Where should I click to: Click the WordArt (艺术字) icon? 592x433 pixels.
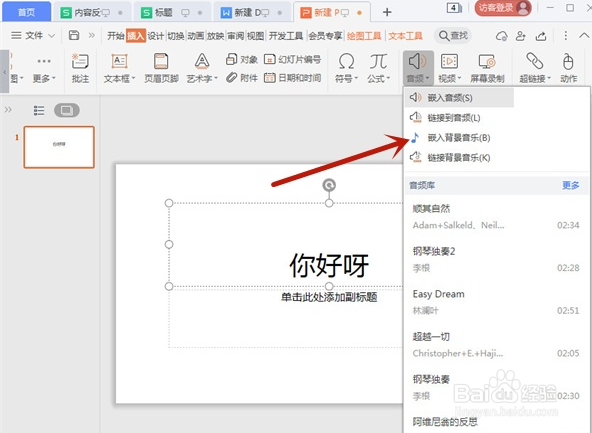click(x=202, y=62)
